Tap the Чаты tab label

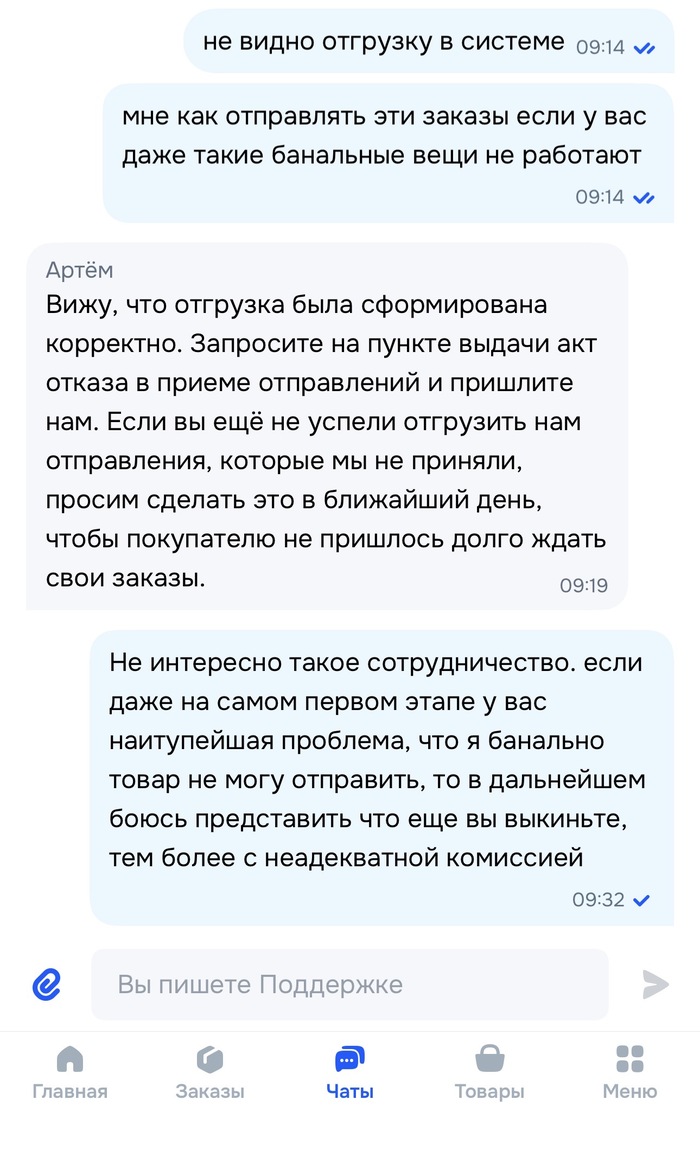(350, 1091)
